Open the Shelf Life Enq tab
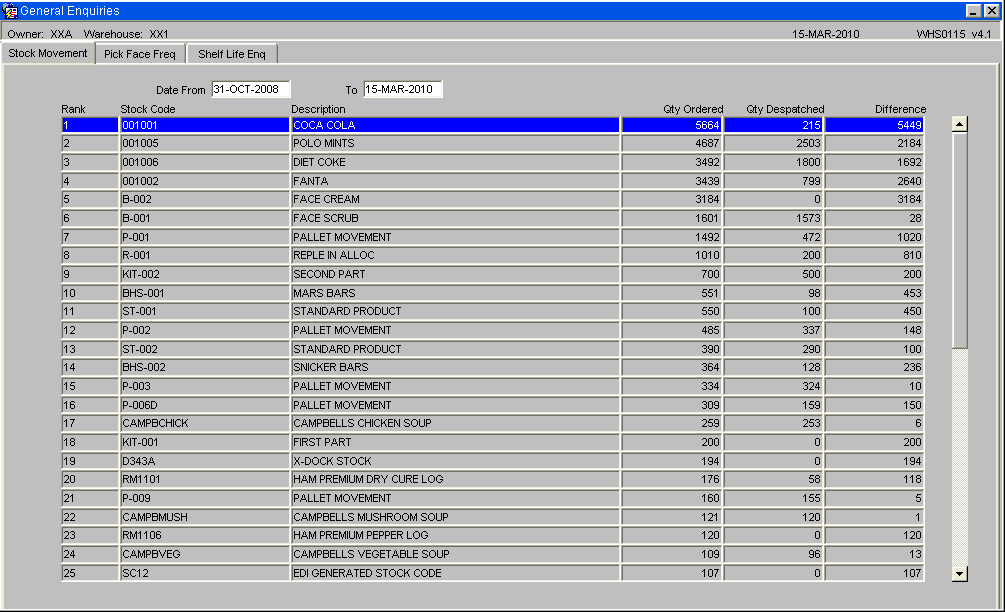1005x612 pixels. coord(231,54)
